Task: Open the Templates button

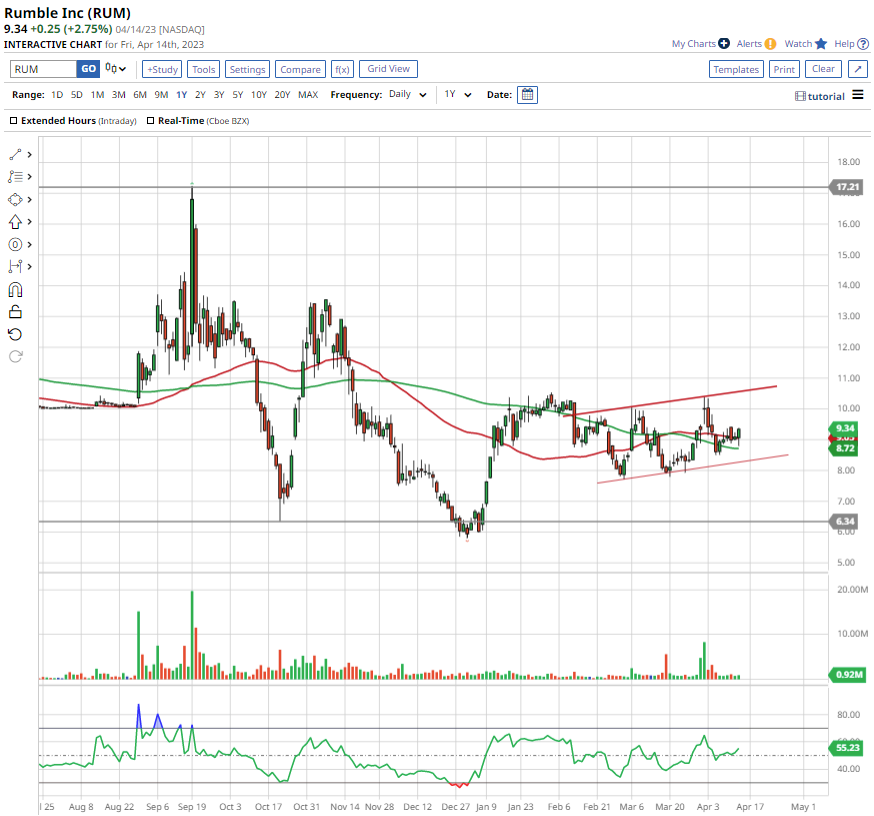Action: pos(736,69)
